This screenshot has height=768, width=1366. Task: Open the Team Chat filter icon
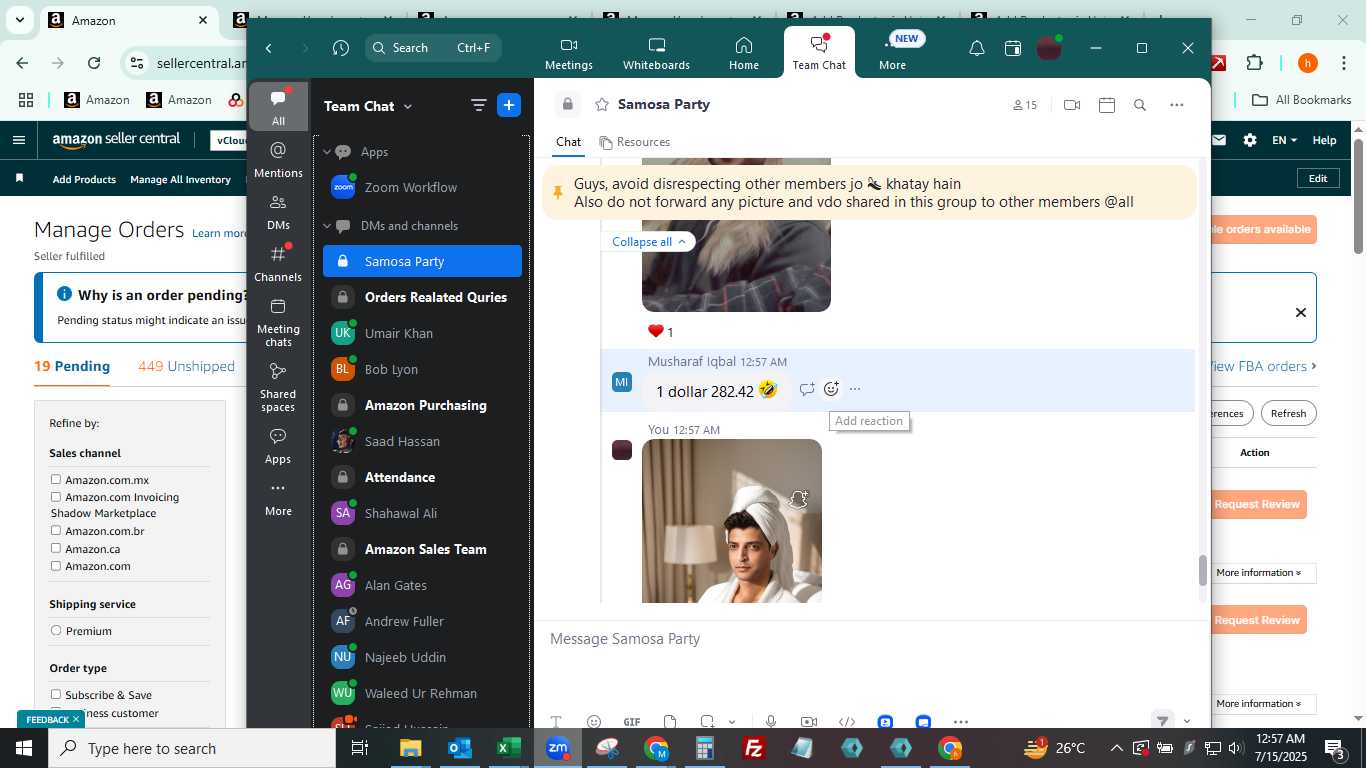479,105
